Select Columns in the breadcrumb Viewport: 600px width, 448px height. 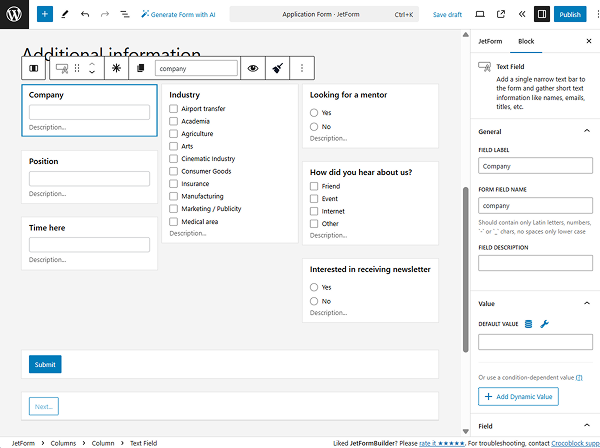coord(63,443)
